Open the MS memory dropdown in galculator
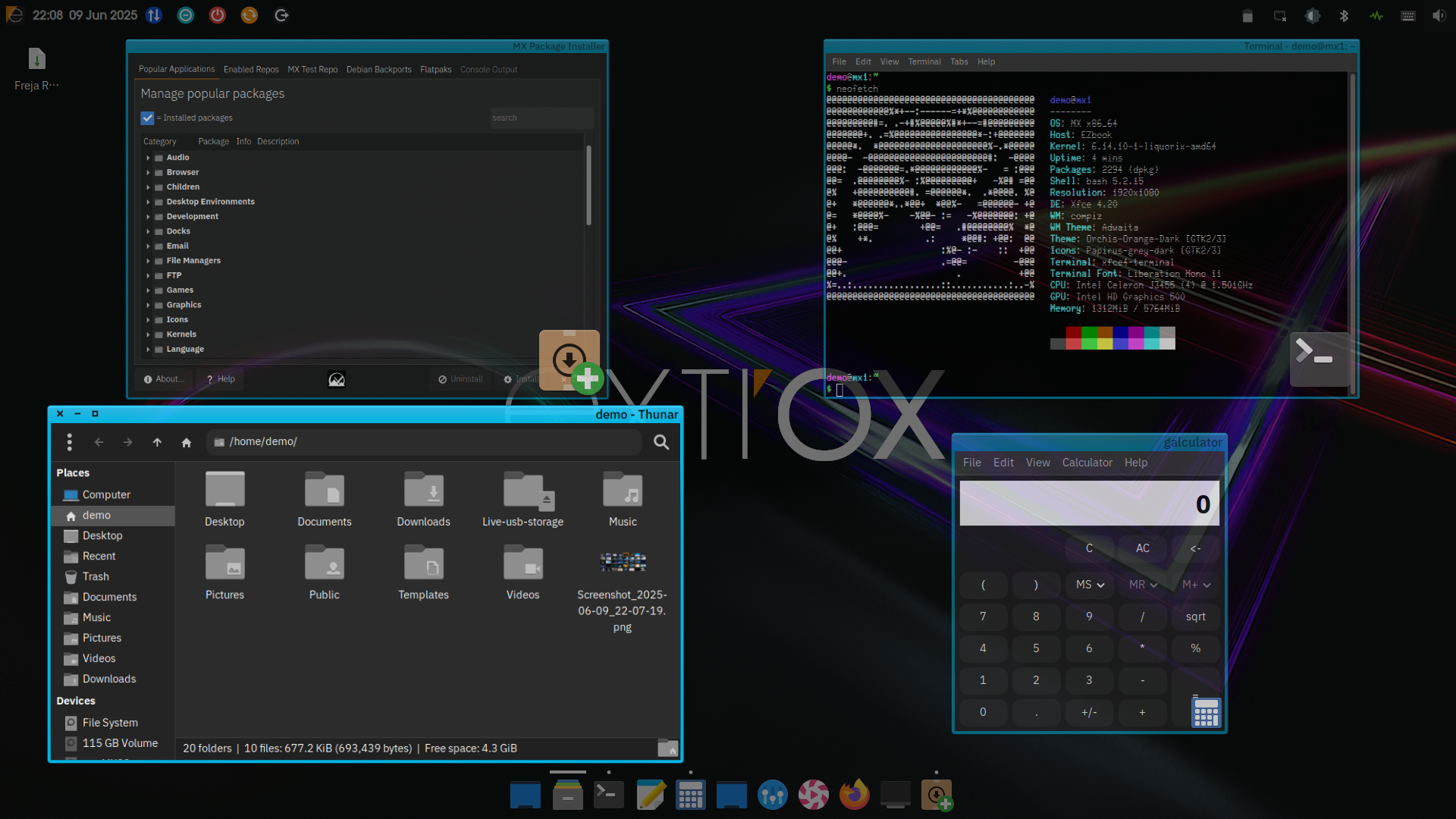 point(1089,585)
